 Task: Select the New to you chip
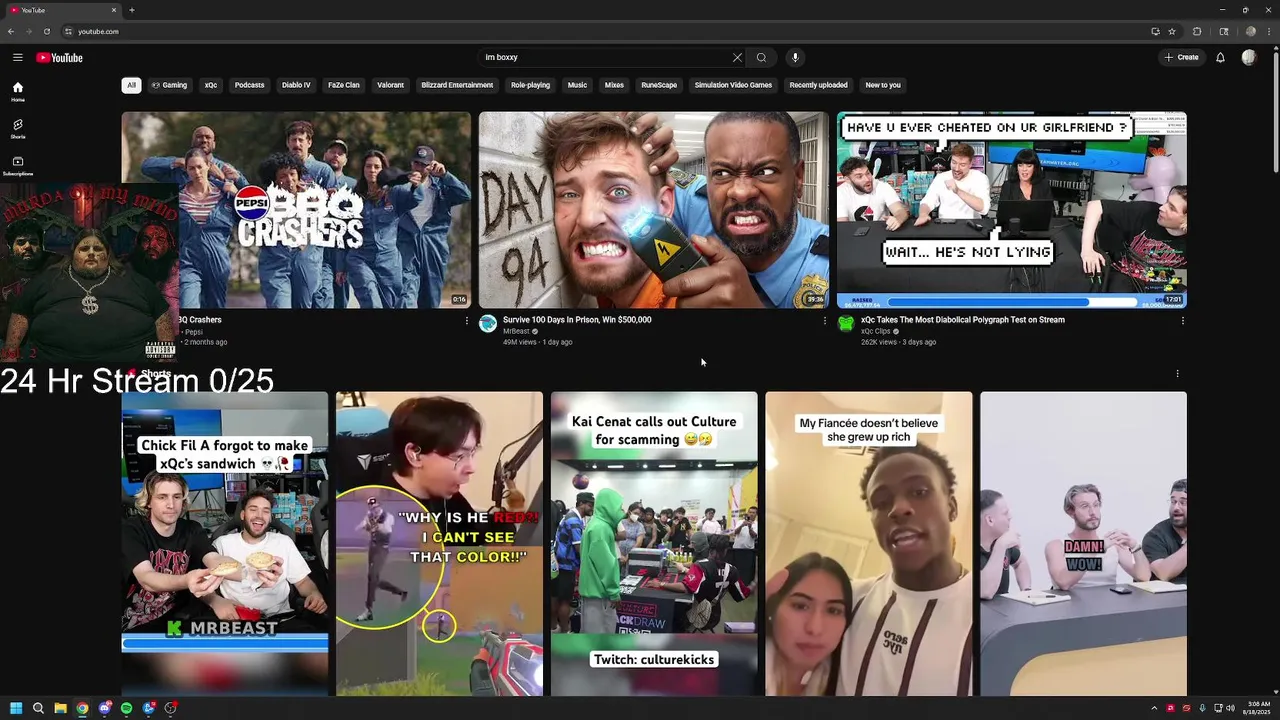coord(883,85)
